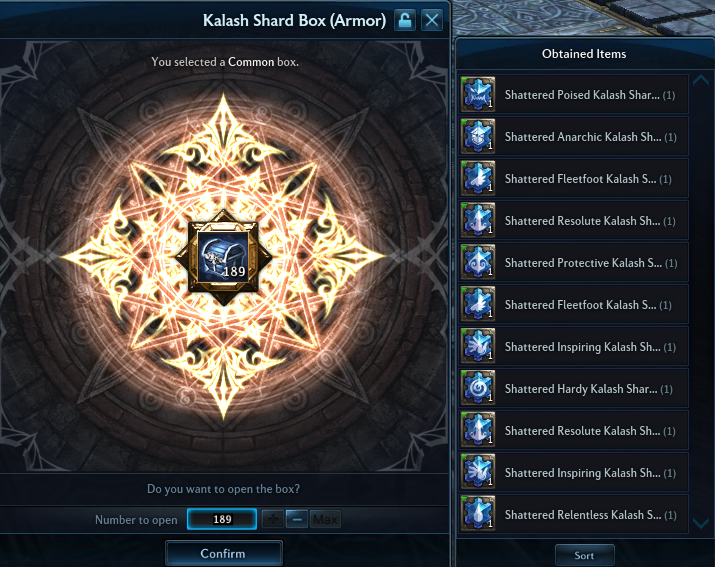
Task: Close the Kalash Shard Box window
Action: click(x=432, y=21)
